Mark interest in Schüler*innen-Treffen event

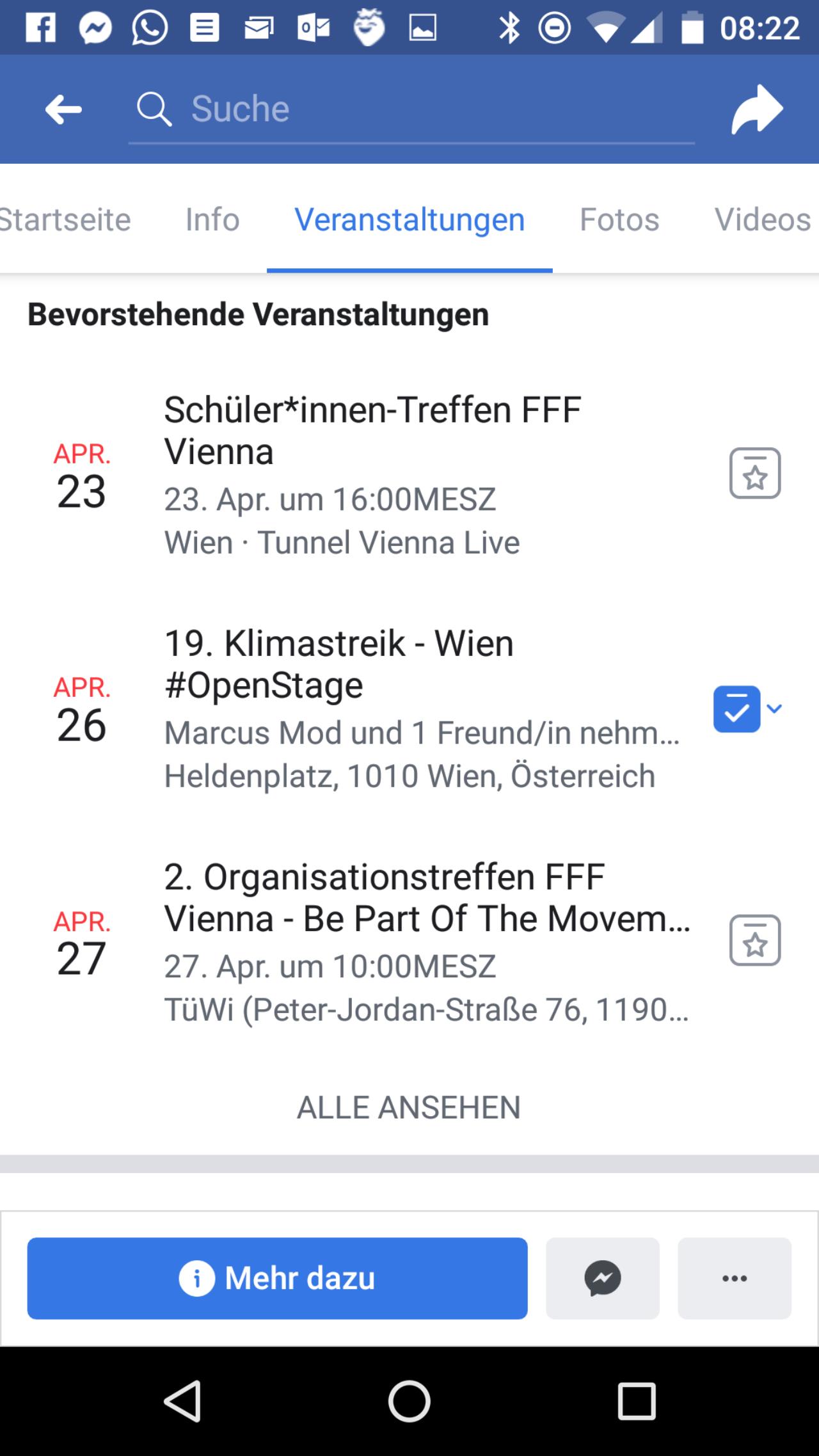tap(755, 473)
